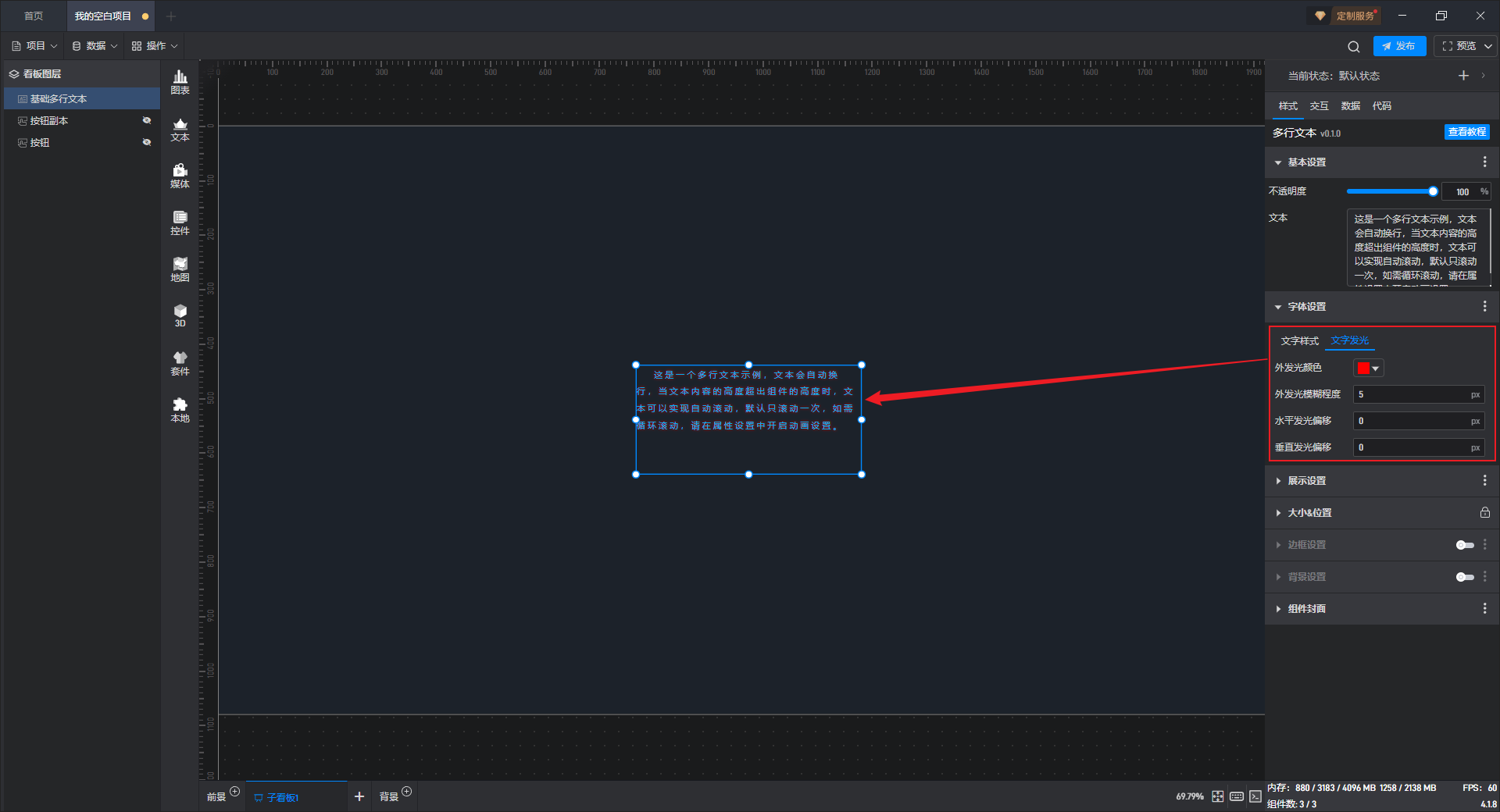Open more options for 边框设置 section
Screen dimensions: 1500x812
[x=1485, y=544]
